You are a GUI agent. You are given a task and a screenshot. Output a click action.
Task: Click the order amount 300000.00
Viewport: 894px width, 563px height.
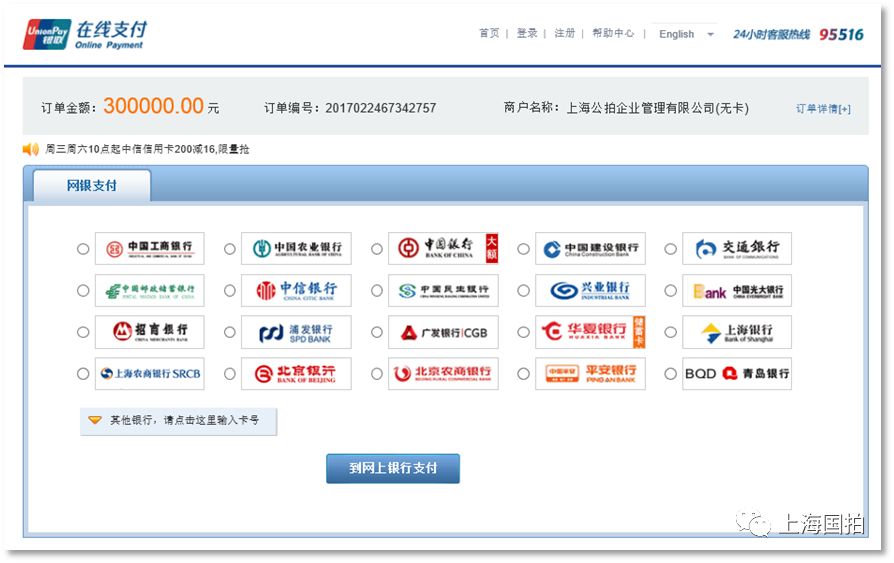(x=153, y=106)
